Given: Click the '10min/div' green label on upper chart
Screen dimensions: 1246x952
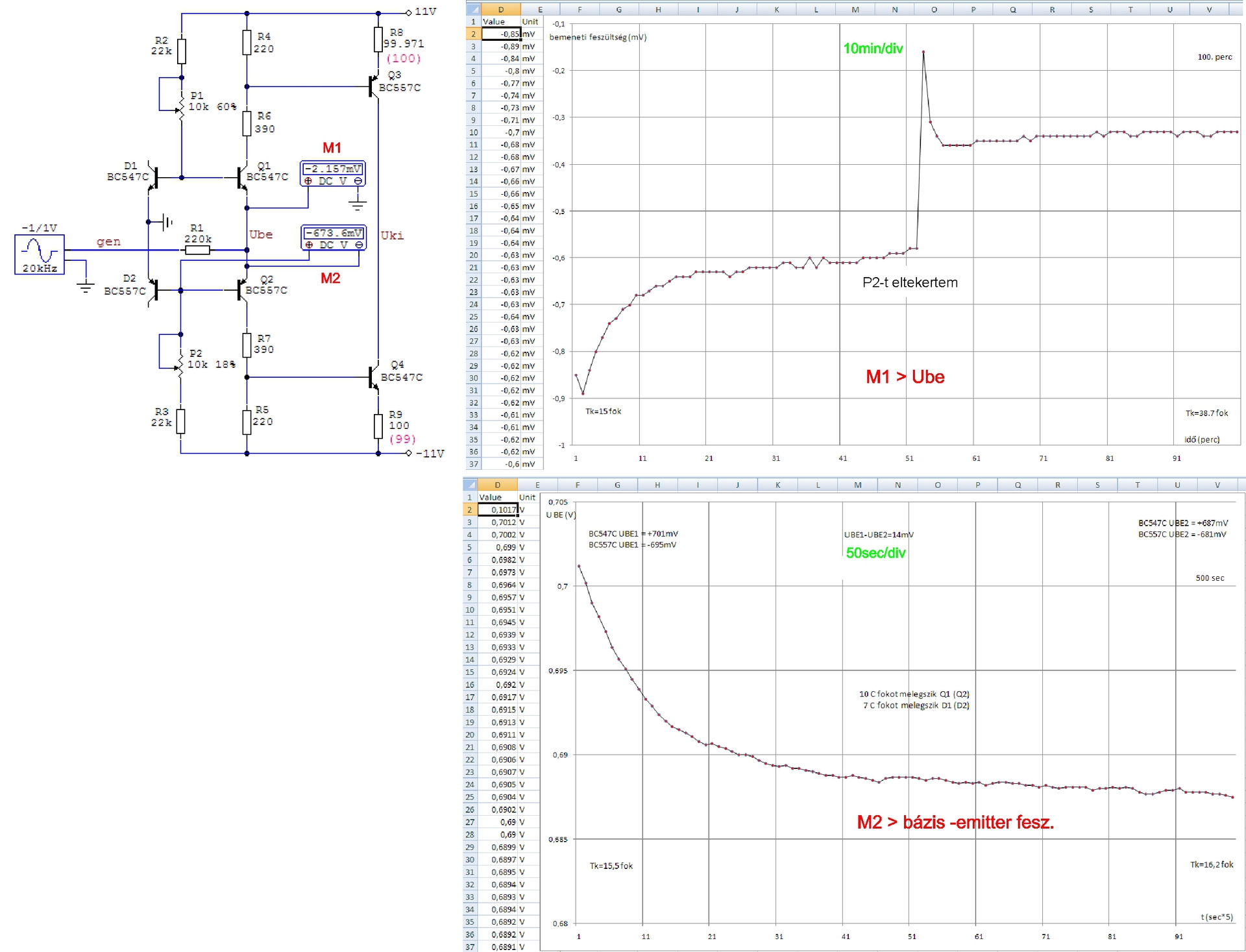Looking at the screenshot, I should (x=873, y=49).
